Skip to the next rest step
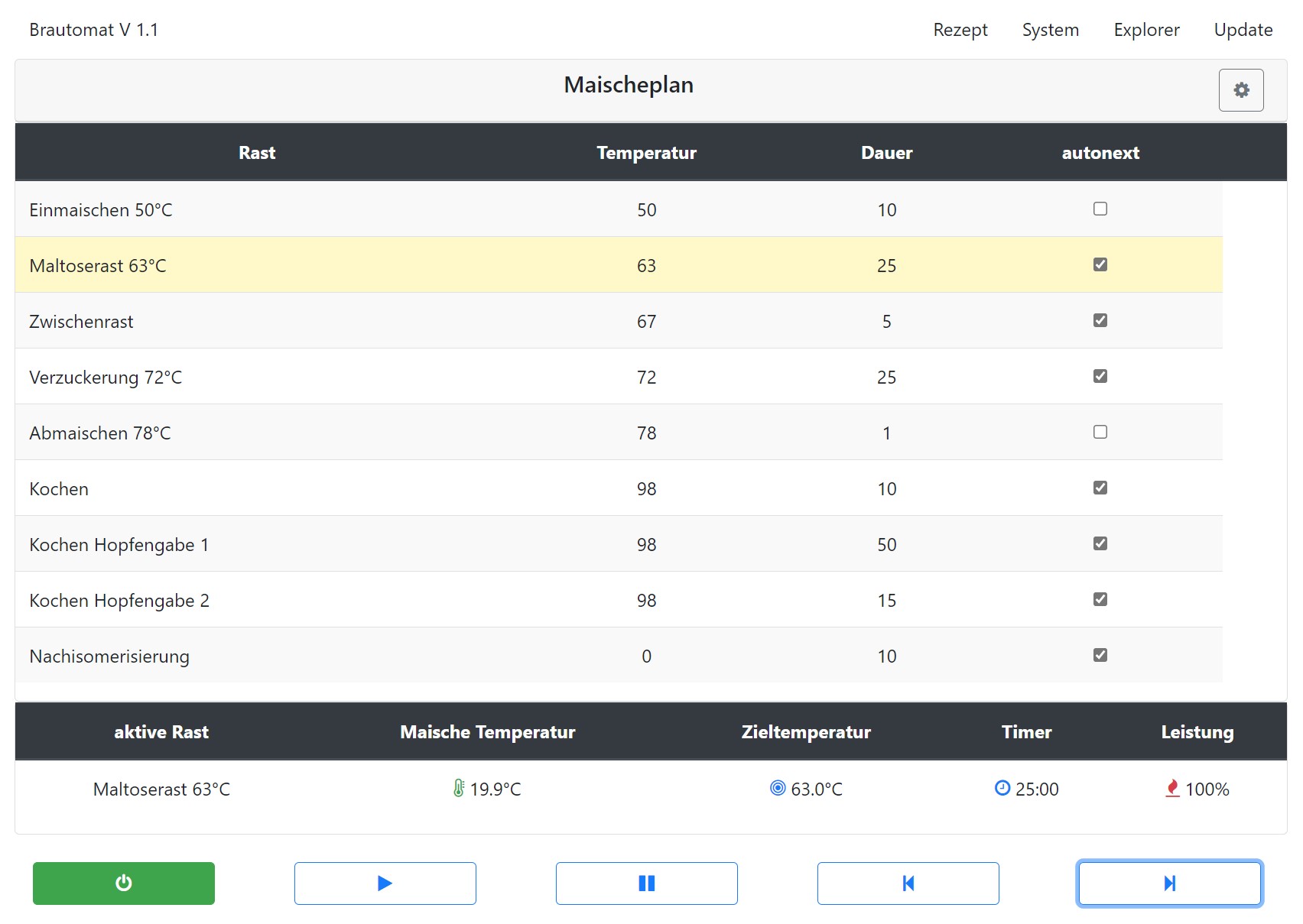 [x=1169, y=883]
